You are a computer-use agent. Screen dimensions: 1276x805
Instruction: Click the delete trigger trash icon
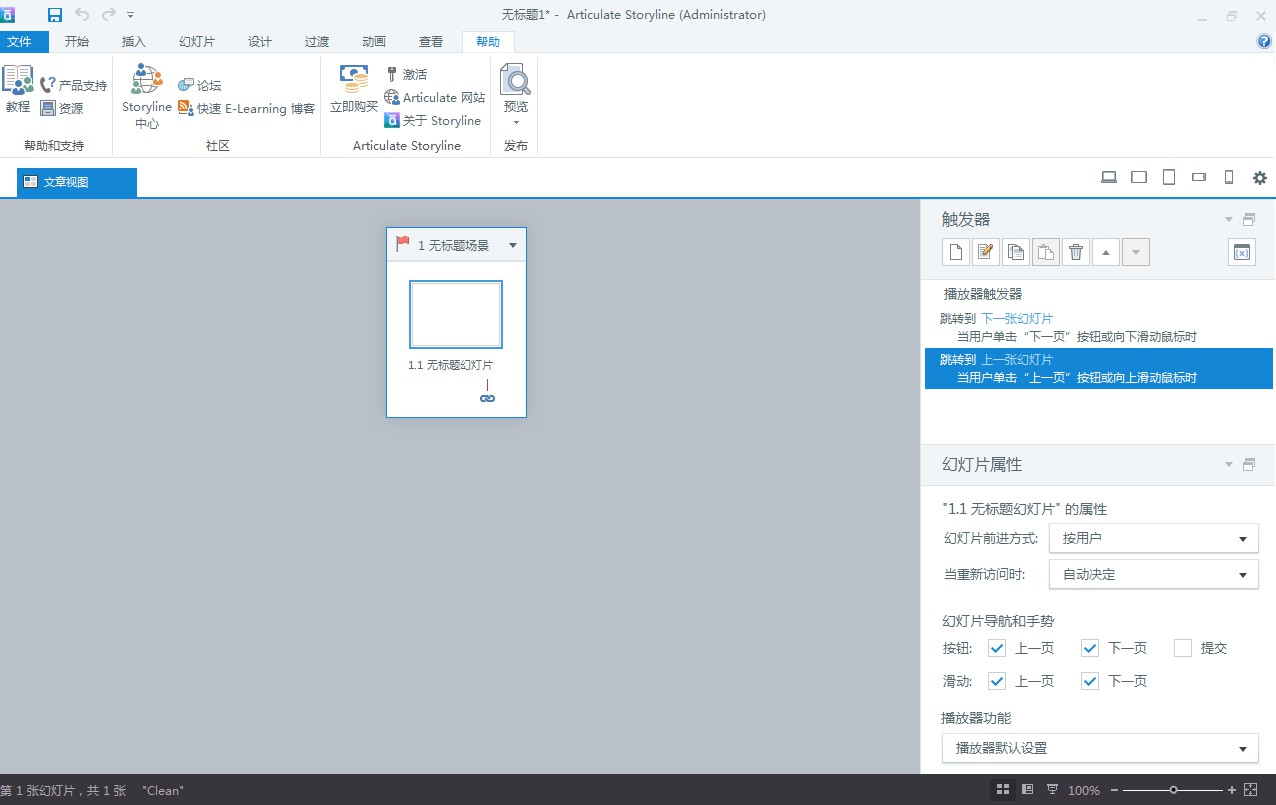[1076, 252]
